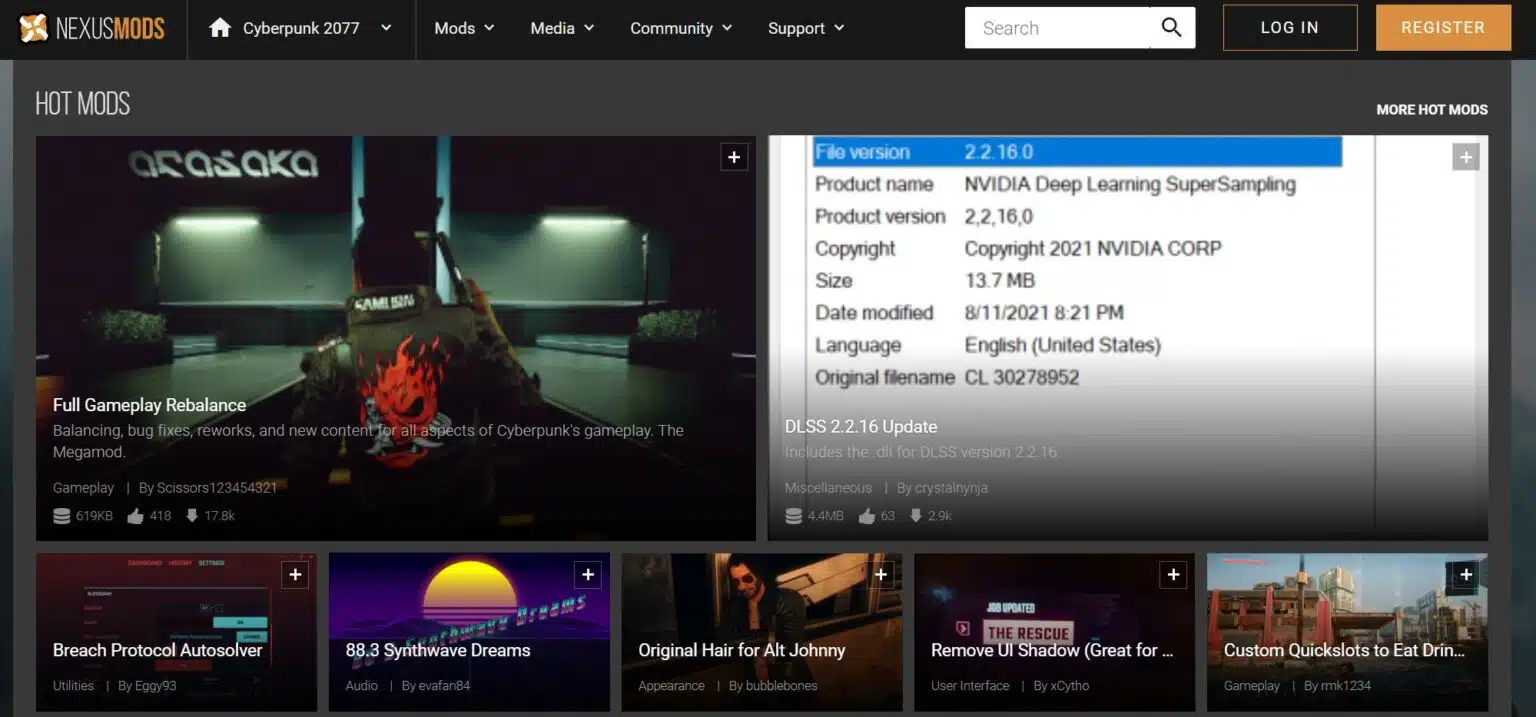Screen dimensions: 1536x717
Task: Click the thumbs-up icon beside 418 endorsements
Action: pyautogui.click(x=134, y=516)
